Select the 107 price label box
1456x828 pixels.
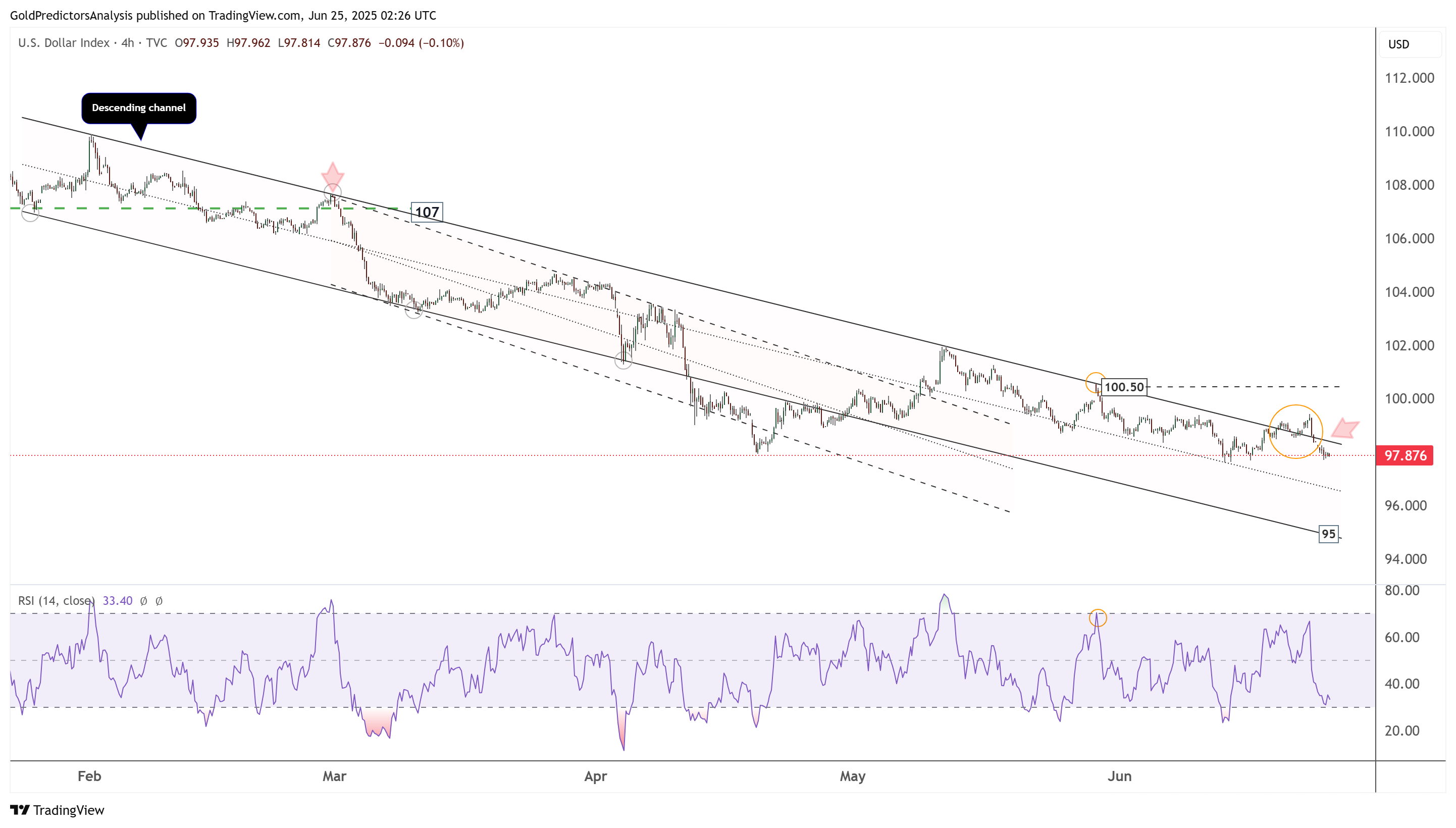(x=427, y=212)
